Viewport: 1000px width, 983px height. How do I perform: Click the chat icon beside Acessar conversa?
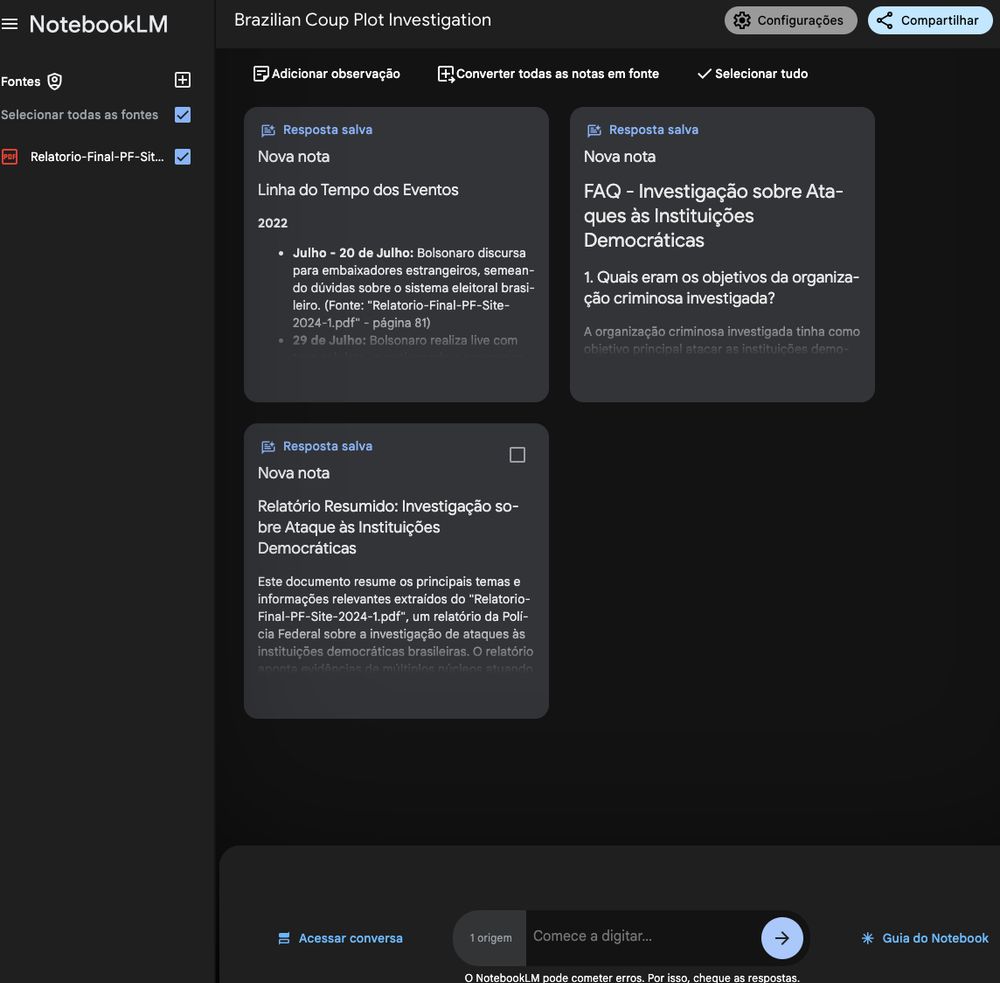[284, 938]
